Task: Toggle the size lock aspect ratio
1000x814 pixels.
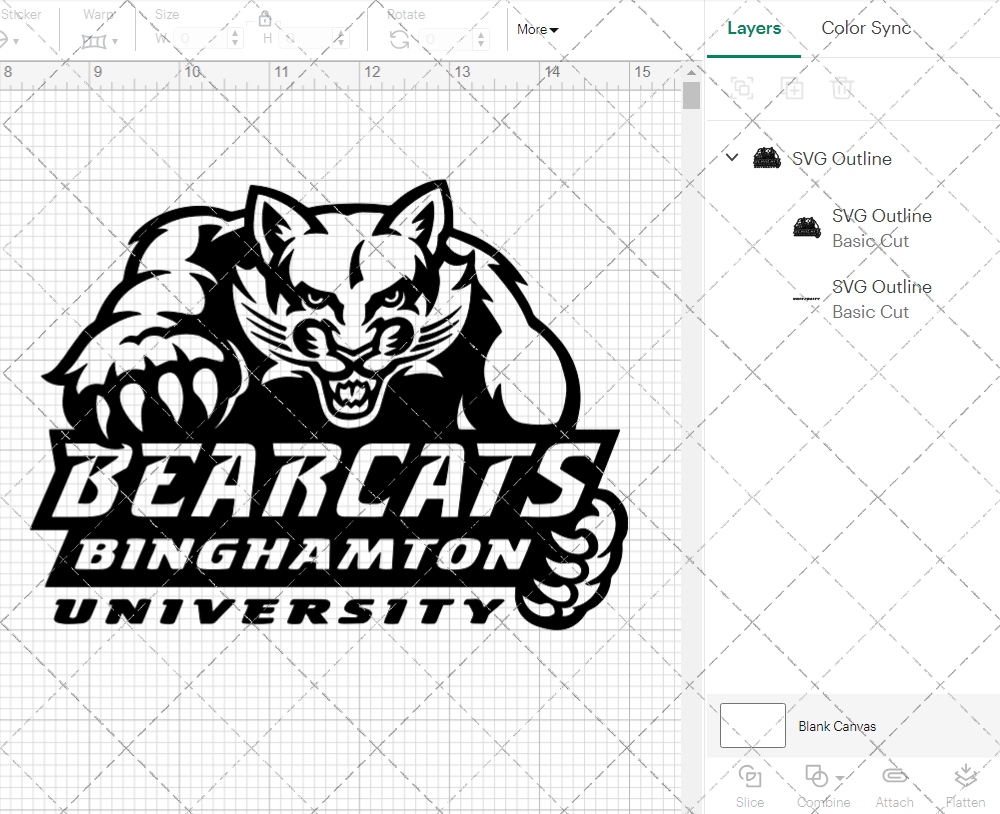Action: pyautogui.click(x=265, y=19)
